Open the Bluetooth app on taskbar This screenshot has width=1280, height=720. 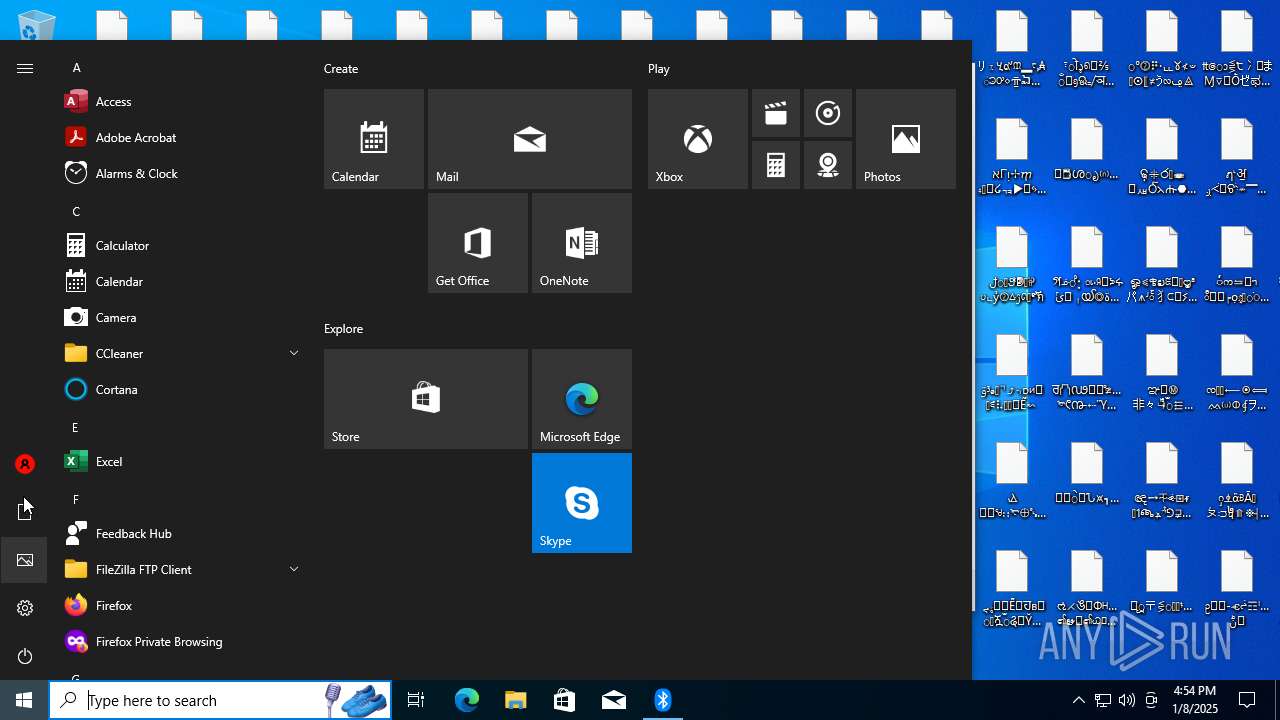point(662,700)
